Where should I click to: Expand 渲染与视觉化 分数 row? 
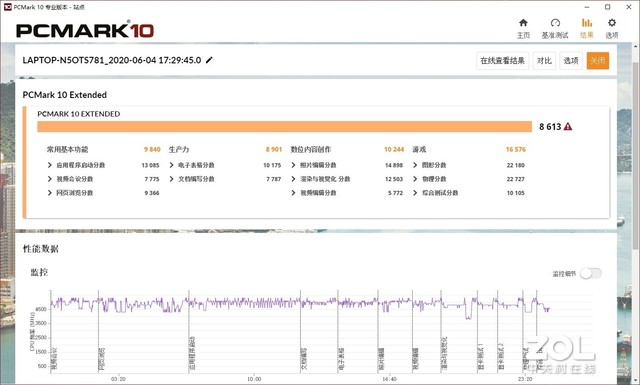coord(293,179)
